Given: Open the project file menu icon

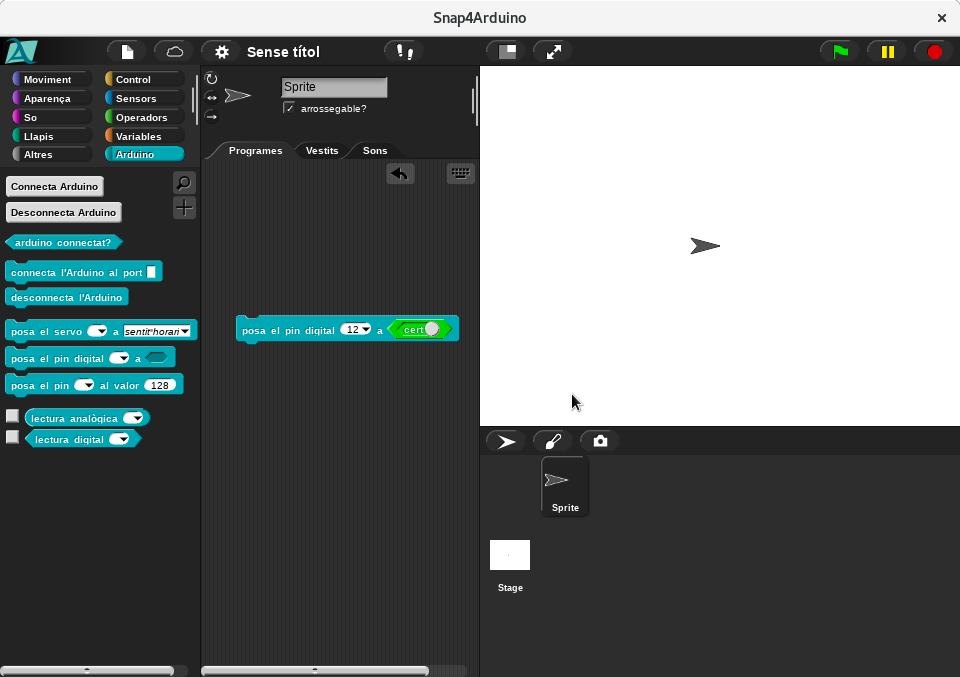Looking at the screenshot, I should click(127, 52).
